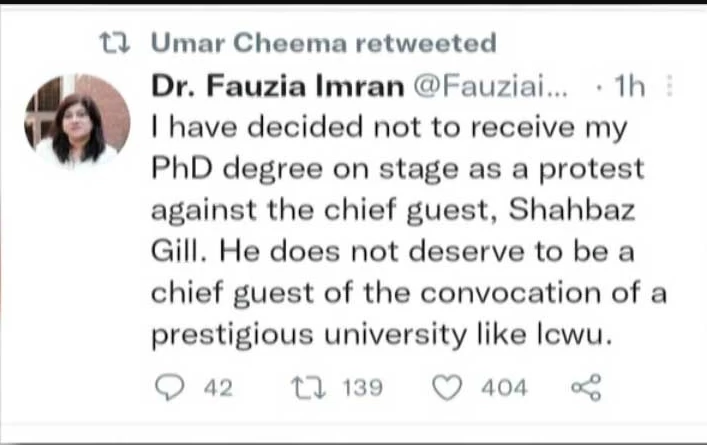Viewport: 707px width, 445px height.
Task: Open the share icon on the tweet
Action: [x=584, y=387]
